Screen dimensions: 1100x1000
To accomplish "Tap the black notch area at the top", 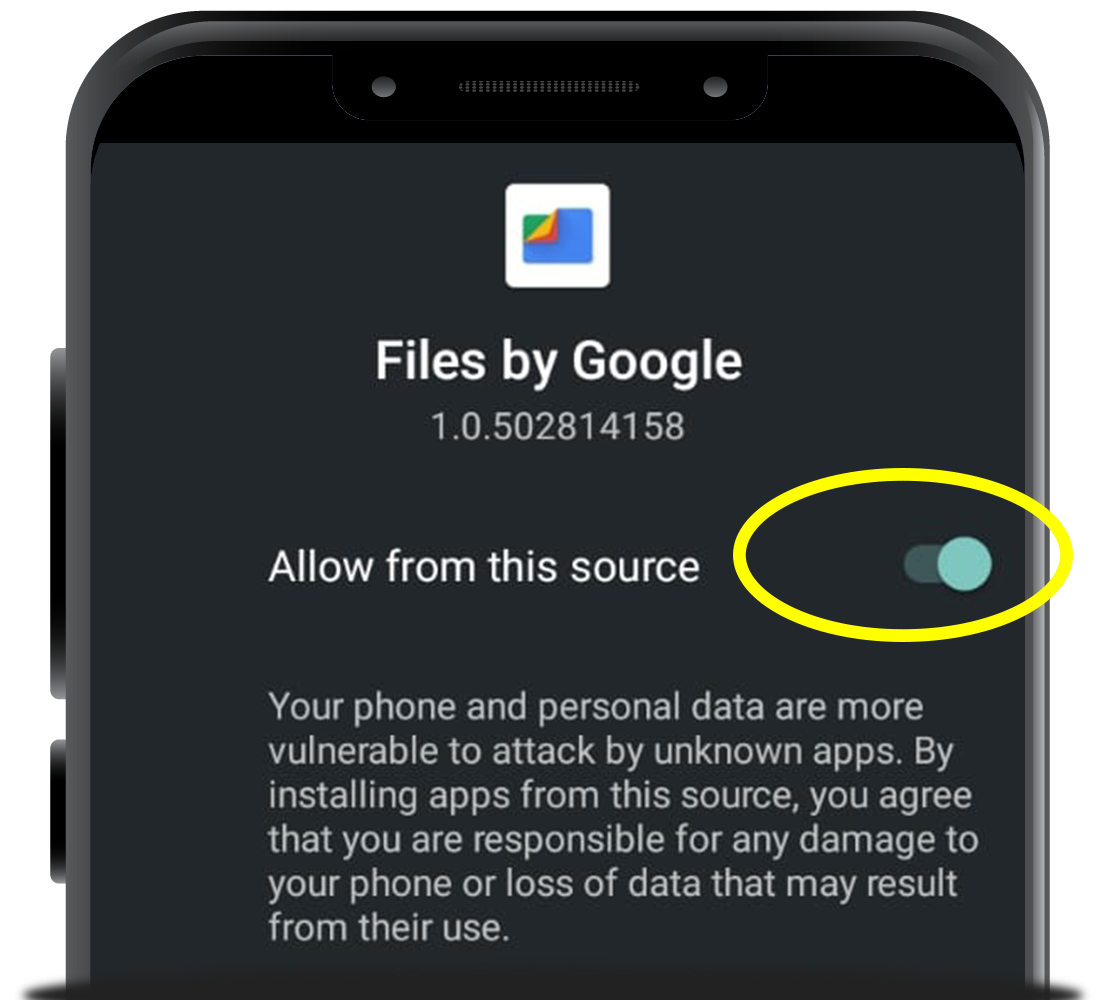I will (549, 87).
